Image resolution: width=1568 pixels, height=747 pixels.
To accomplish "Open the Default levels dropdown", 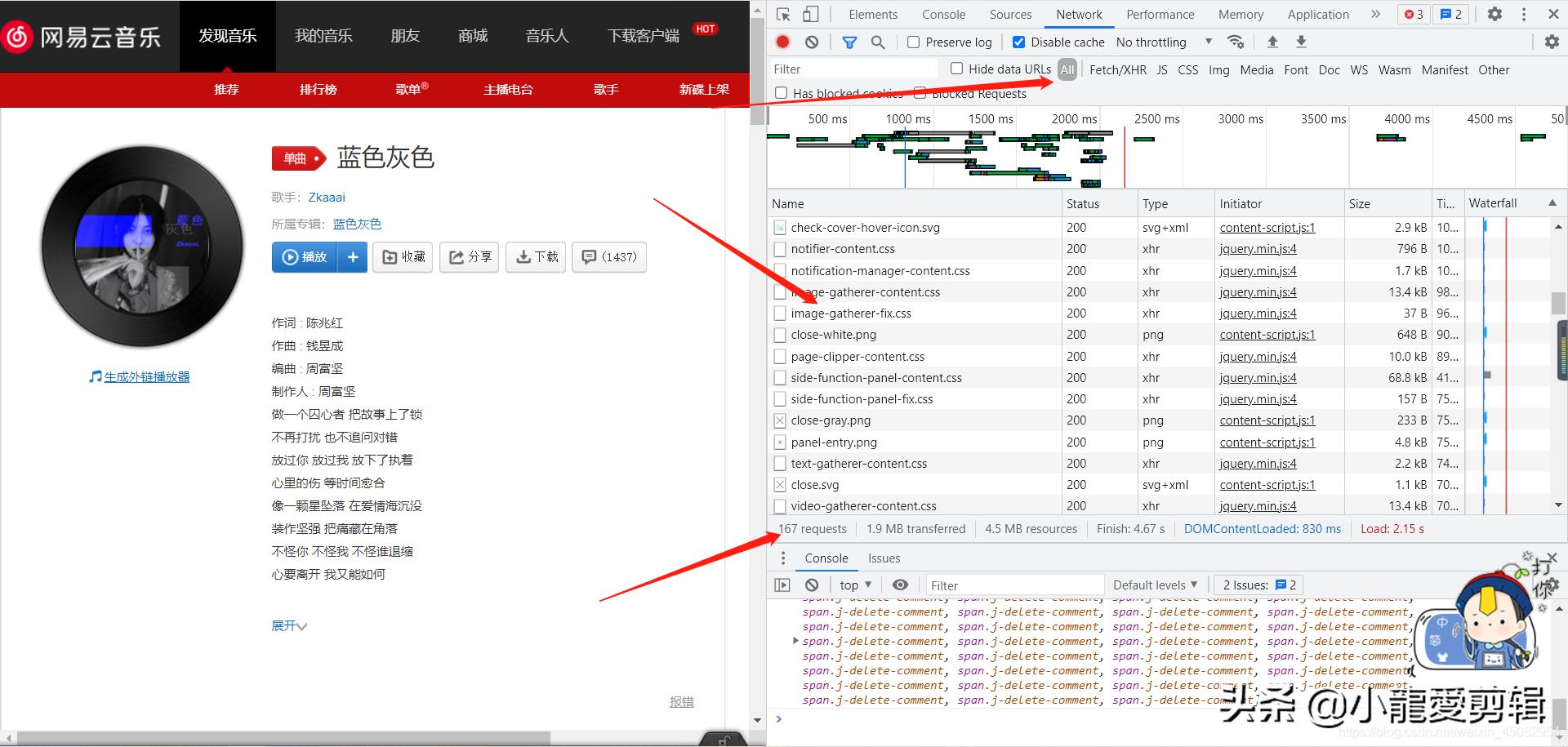I will (x=1154, y=585).
